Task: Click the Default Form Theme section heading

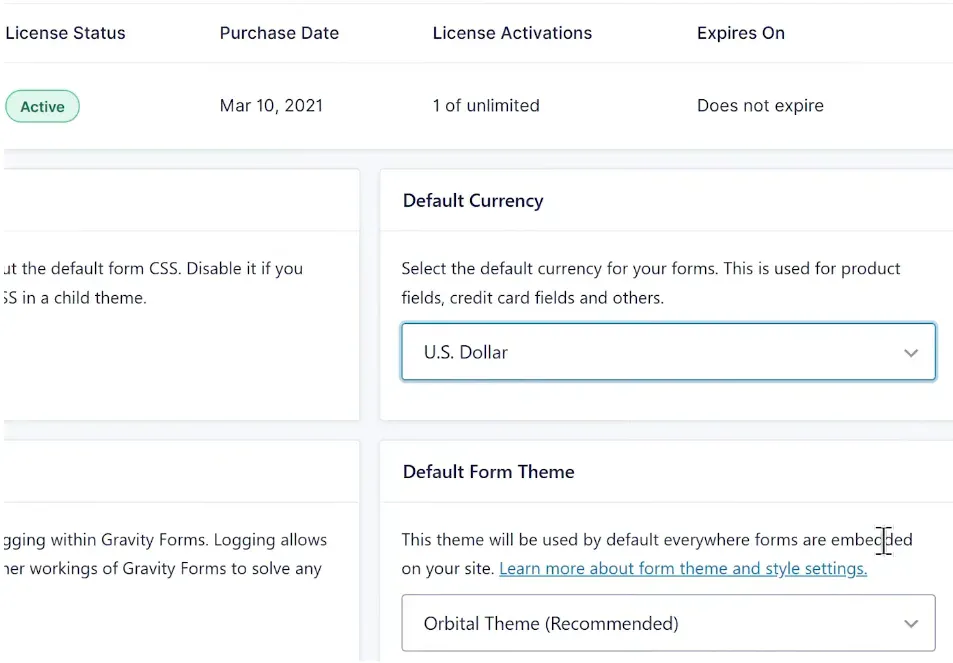Action: click(x=488, y=472)
